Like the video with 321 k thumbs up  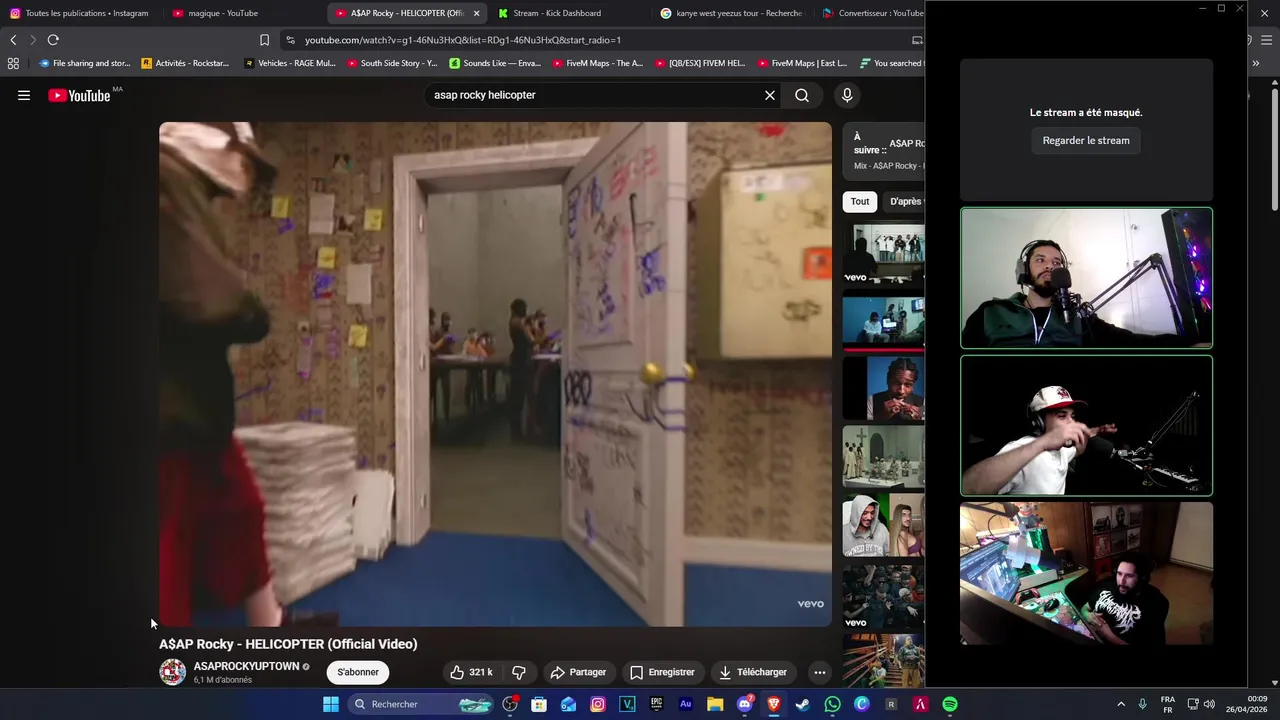click(x=471, y=672)
